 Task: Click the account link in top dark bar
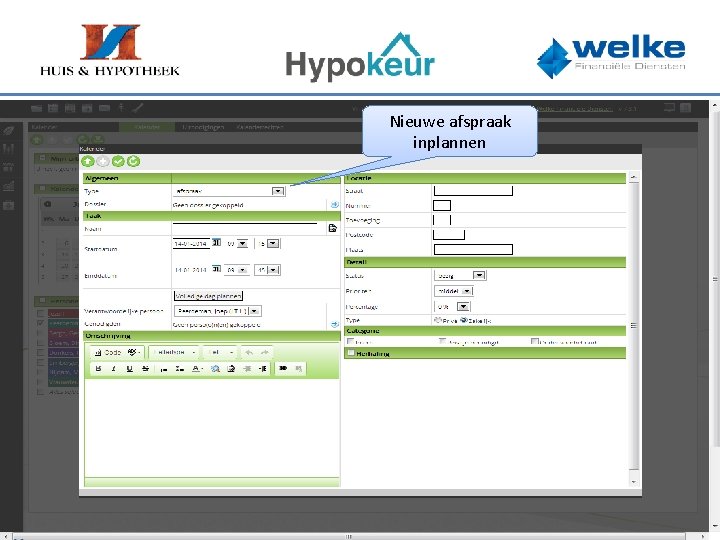click(x=575, y=109)
